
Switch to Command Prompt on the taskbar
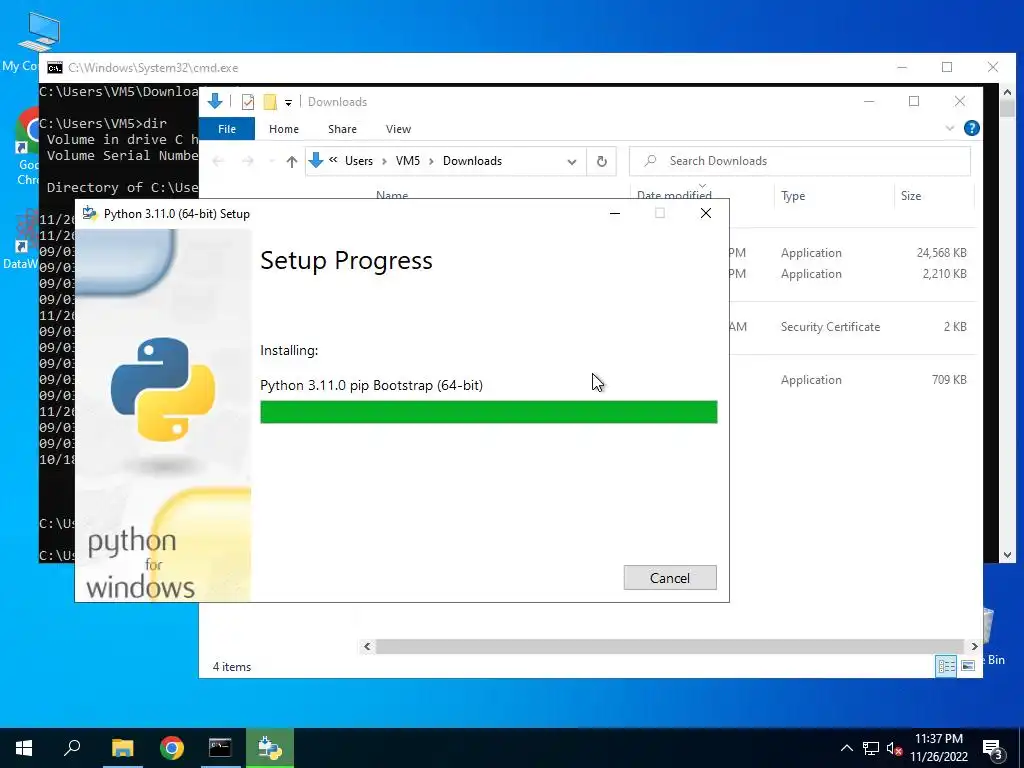coord(220,748)
